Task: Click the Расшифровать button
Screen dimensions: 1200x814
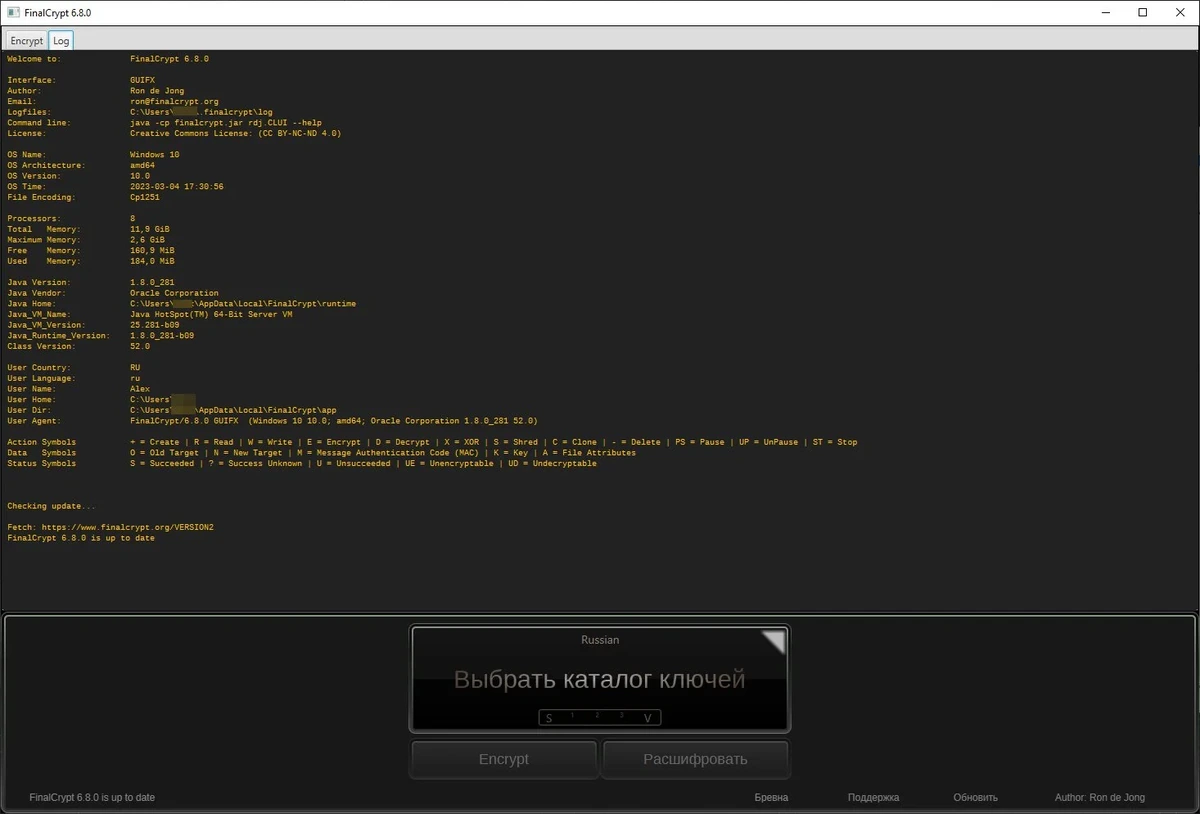Action: [x=695, y=759]
